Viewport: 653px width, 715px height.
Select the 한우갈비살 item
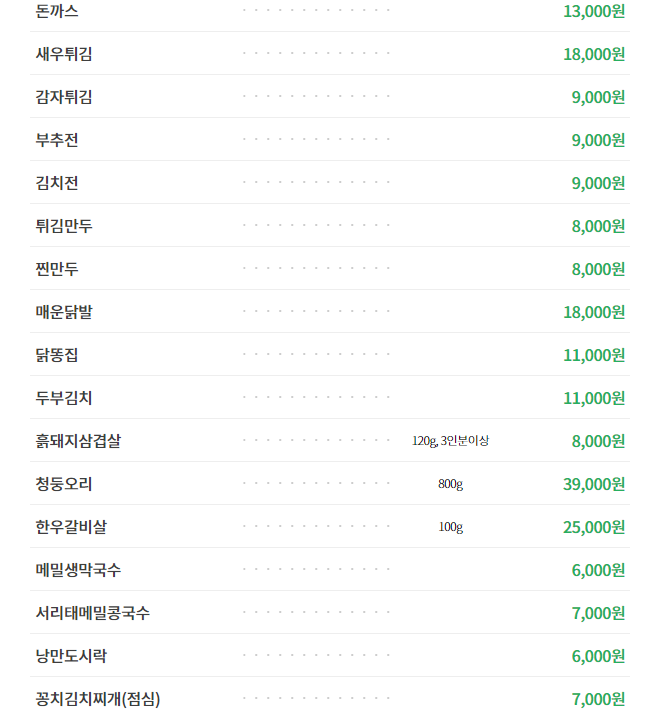(71, 527)
